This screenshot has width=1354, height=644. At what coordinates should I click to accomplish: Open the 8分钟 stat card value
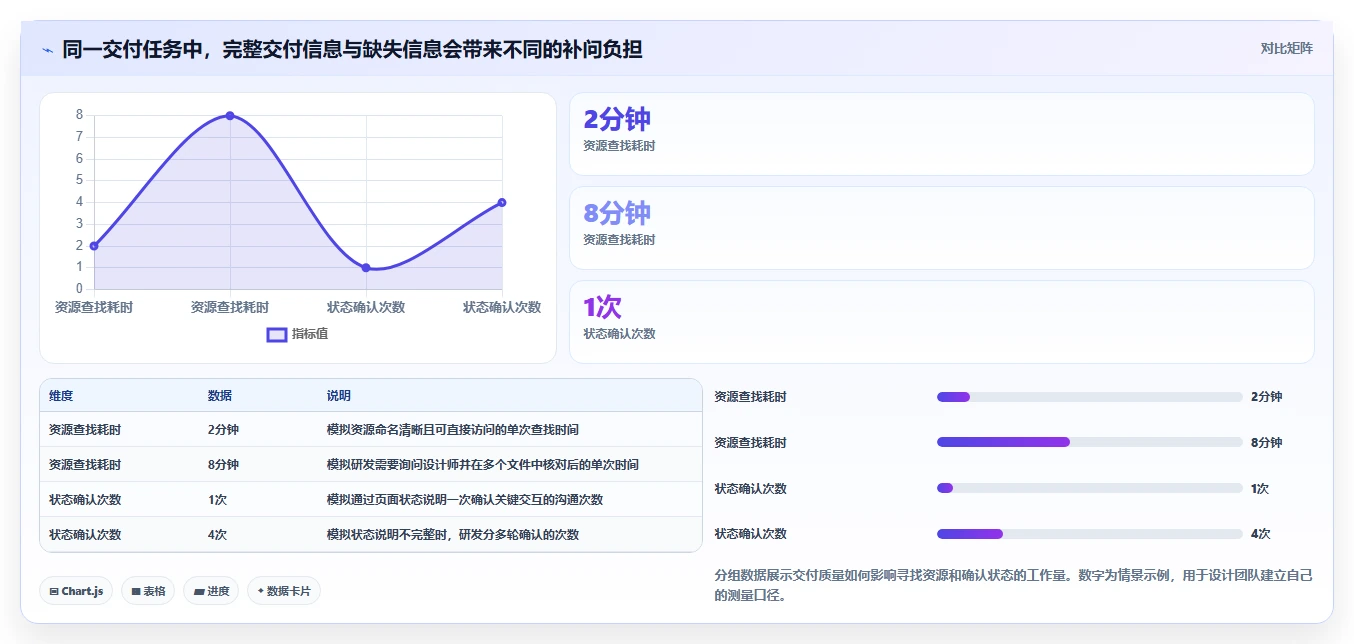tap(617, 213)
